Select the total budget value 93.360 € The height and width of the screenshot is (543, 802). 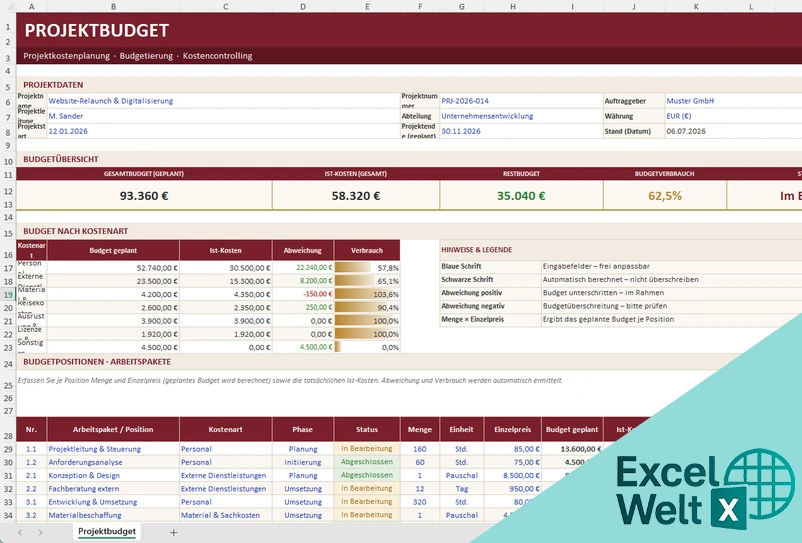[x=144, y=195]
